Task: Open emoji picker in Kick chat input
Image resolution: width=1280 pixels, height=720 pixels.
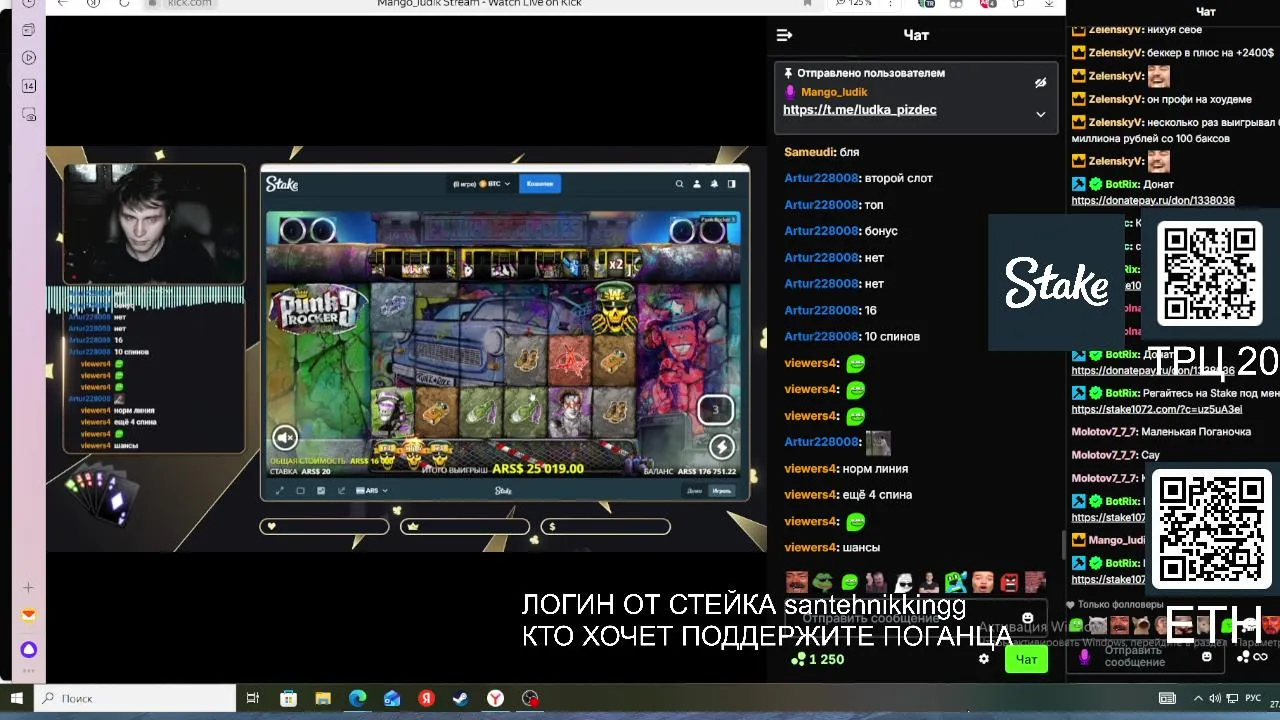Action: click(1028, 618)
